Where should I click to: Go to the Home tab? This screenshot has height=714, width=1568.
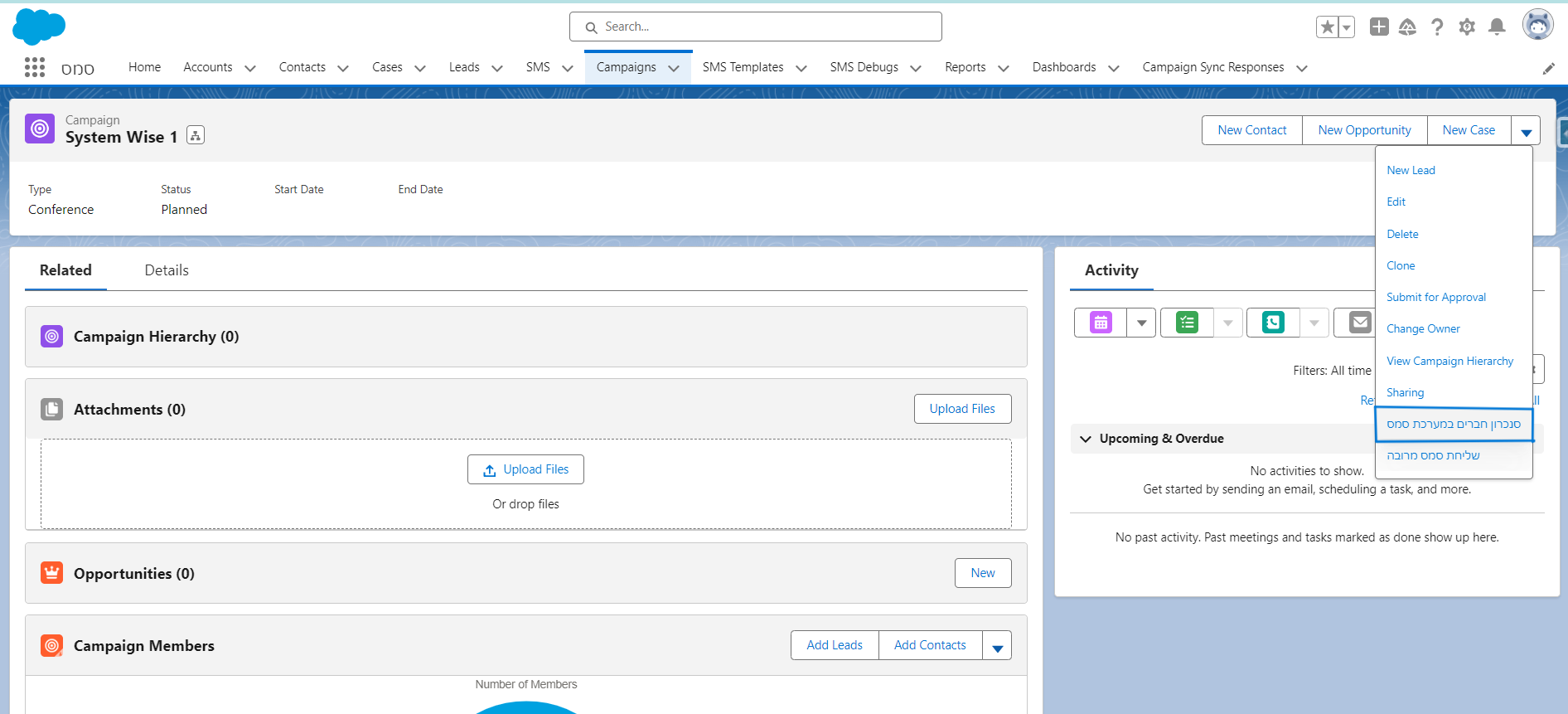pyautogui.click(x=144, y=67)
